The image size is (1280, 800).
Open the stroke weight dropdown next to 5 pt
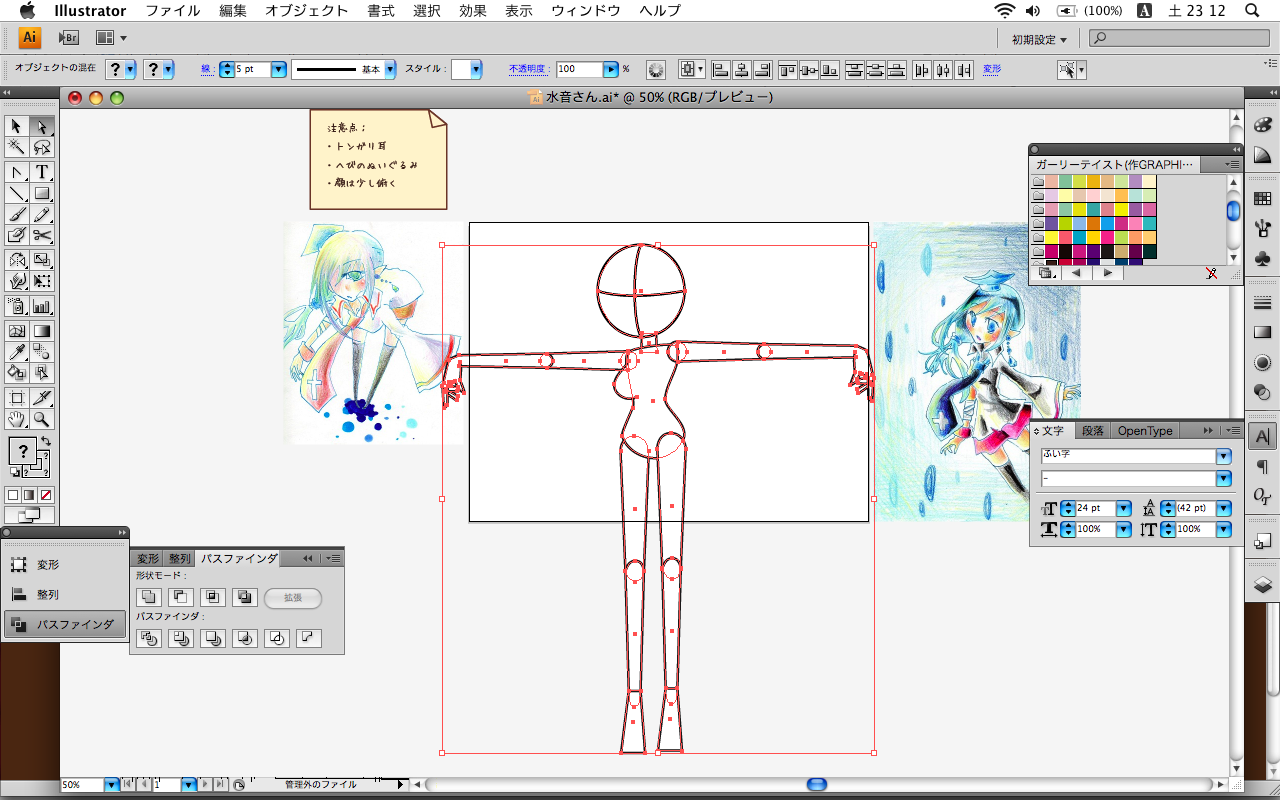[x=278, y=69]
